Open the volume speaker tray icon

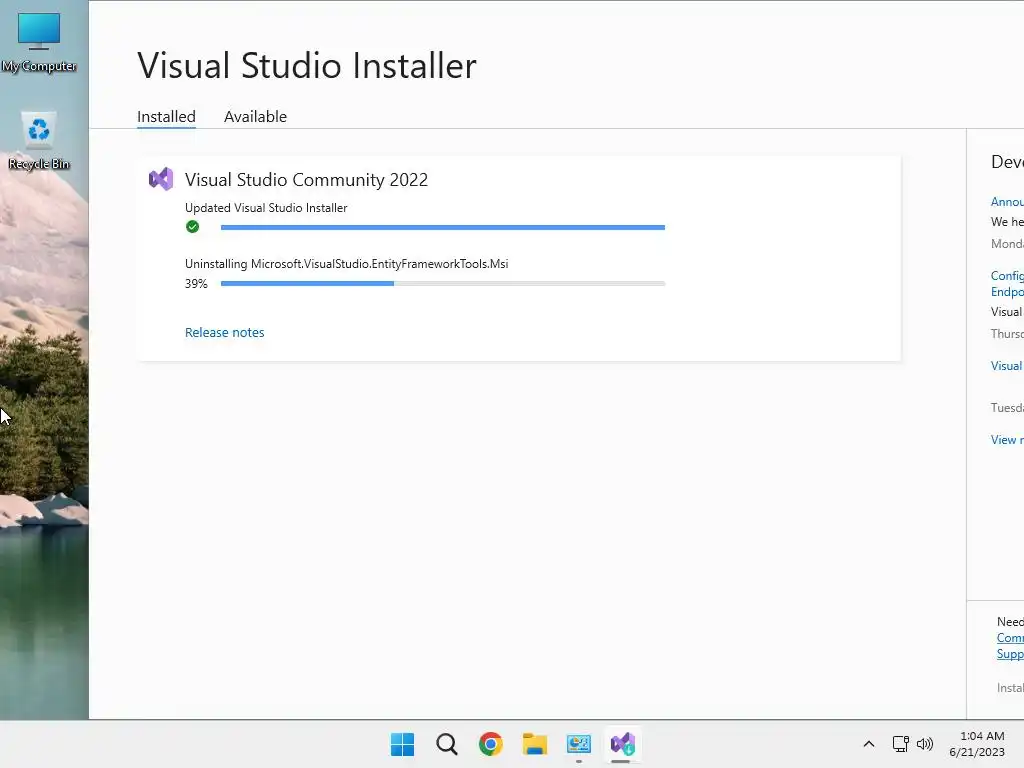[x=925, y=744]
